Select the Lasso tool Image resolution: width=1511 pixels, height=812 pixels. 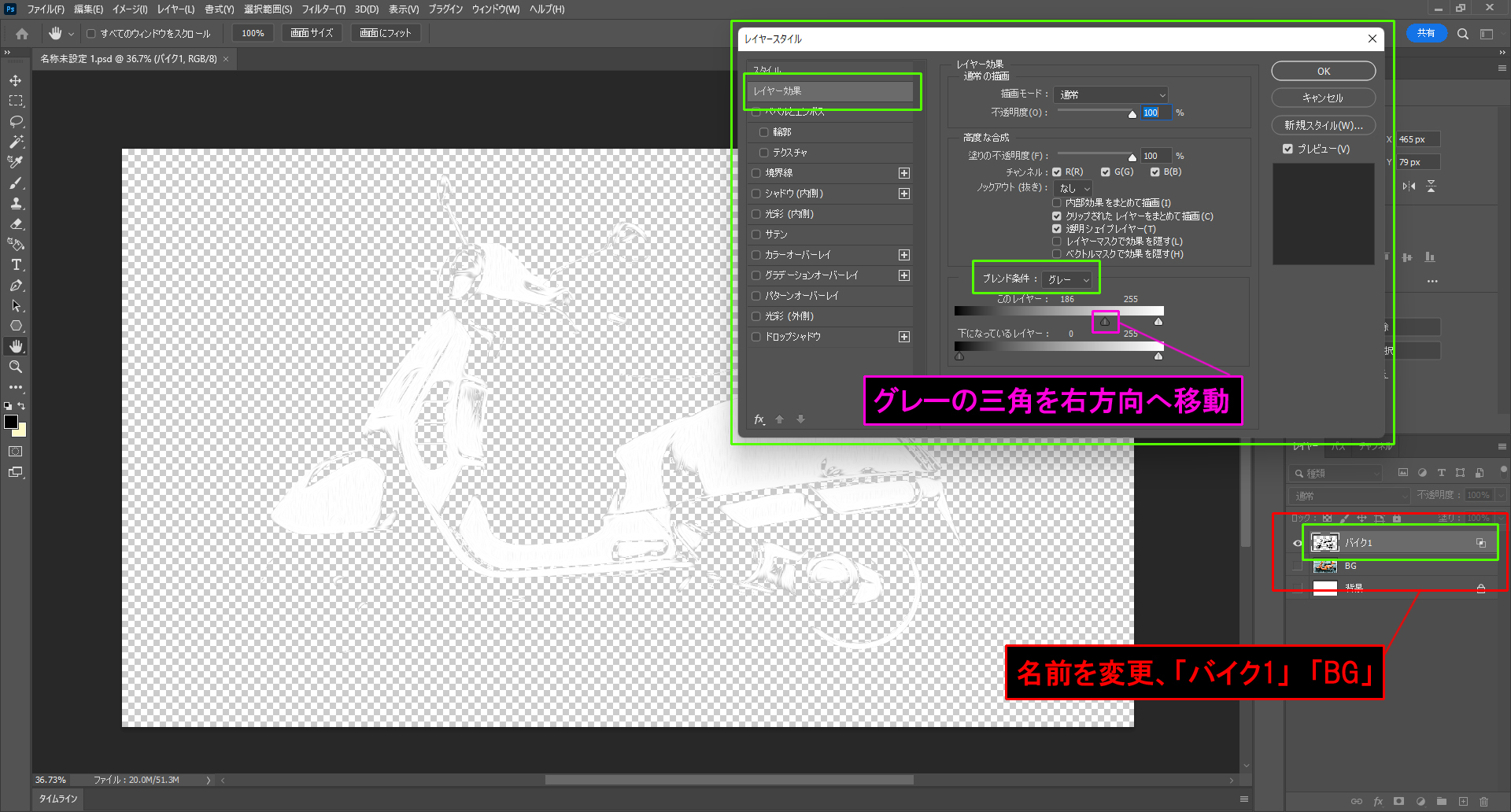(x=16, y=121)
